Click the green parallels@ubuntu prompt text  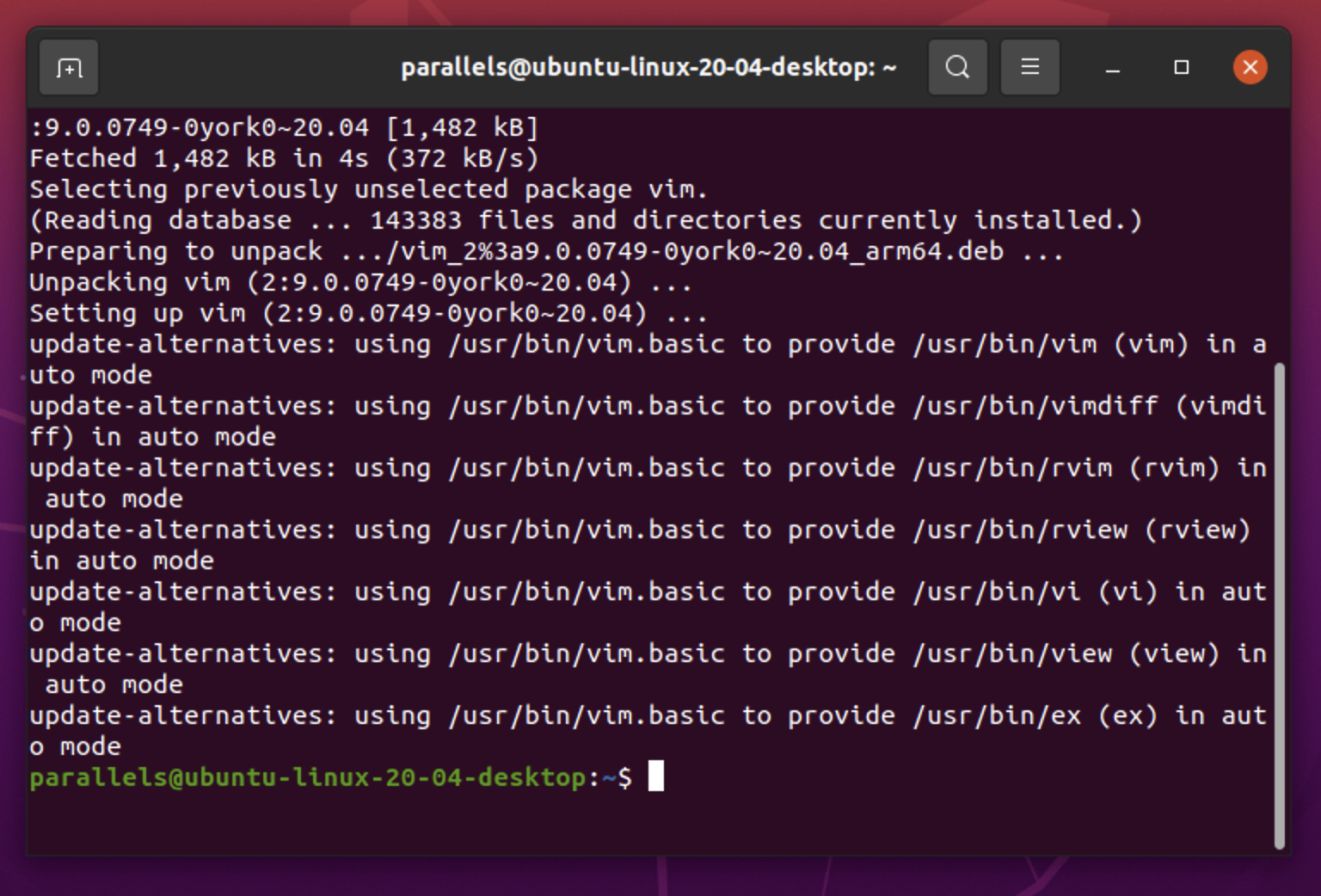click(x=308, y=777)
